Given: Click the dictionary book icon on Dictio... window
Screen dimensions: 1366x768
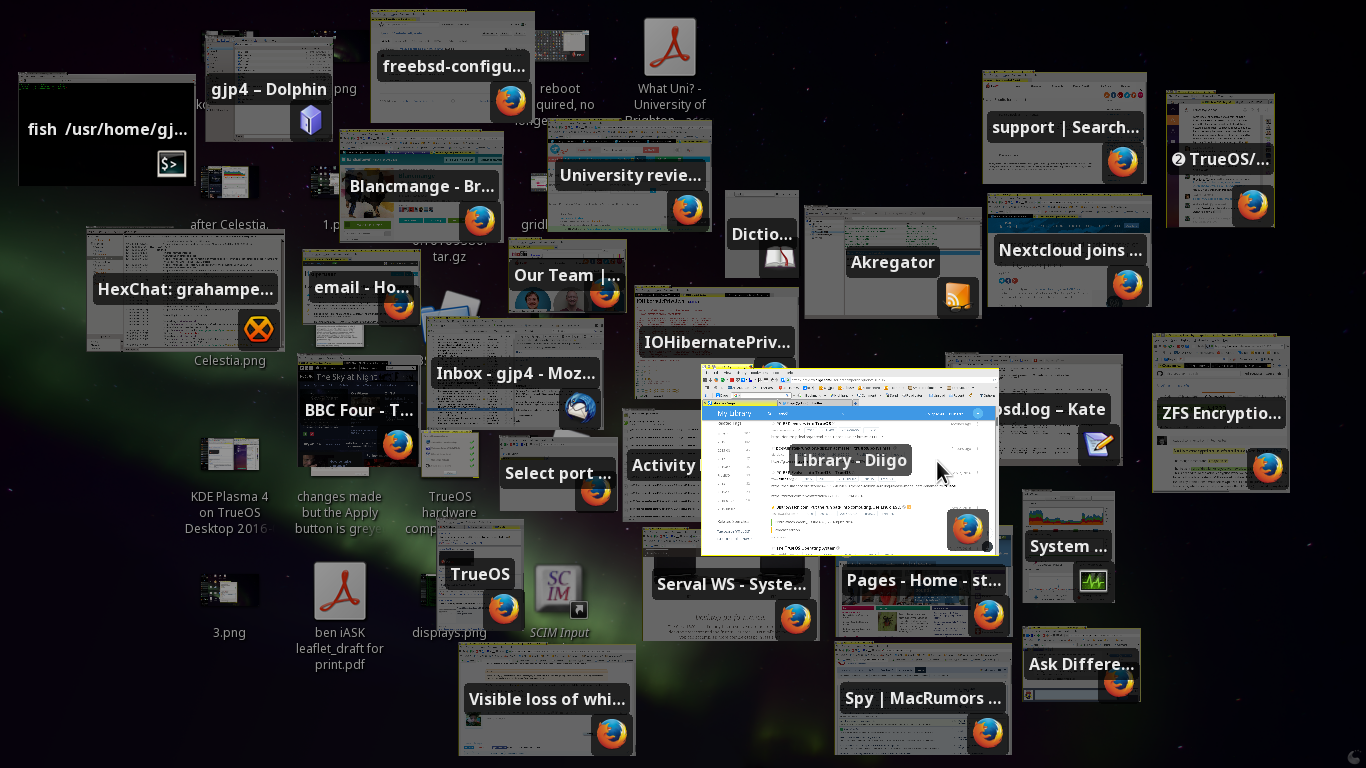Looking at the screenshot, I should [x=779, y=260].
